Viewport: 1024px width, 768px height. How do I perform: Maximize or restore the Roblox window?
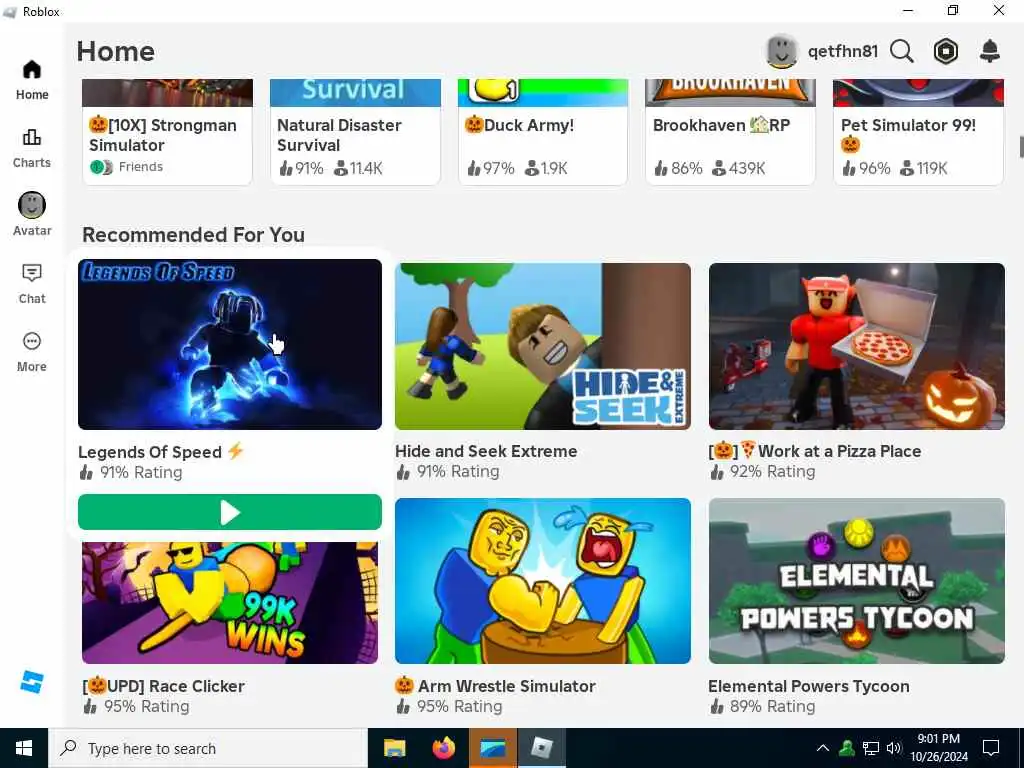click(953, 10)
